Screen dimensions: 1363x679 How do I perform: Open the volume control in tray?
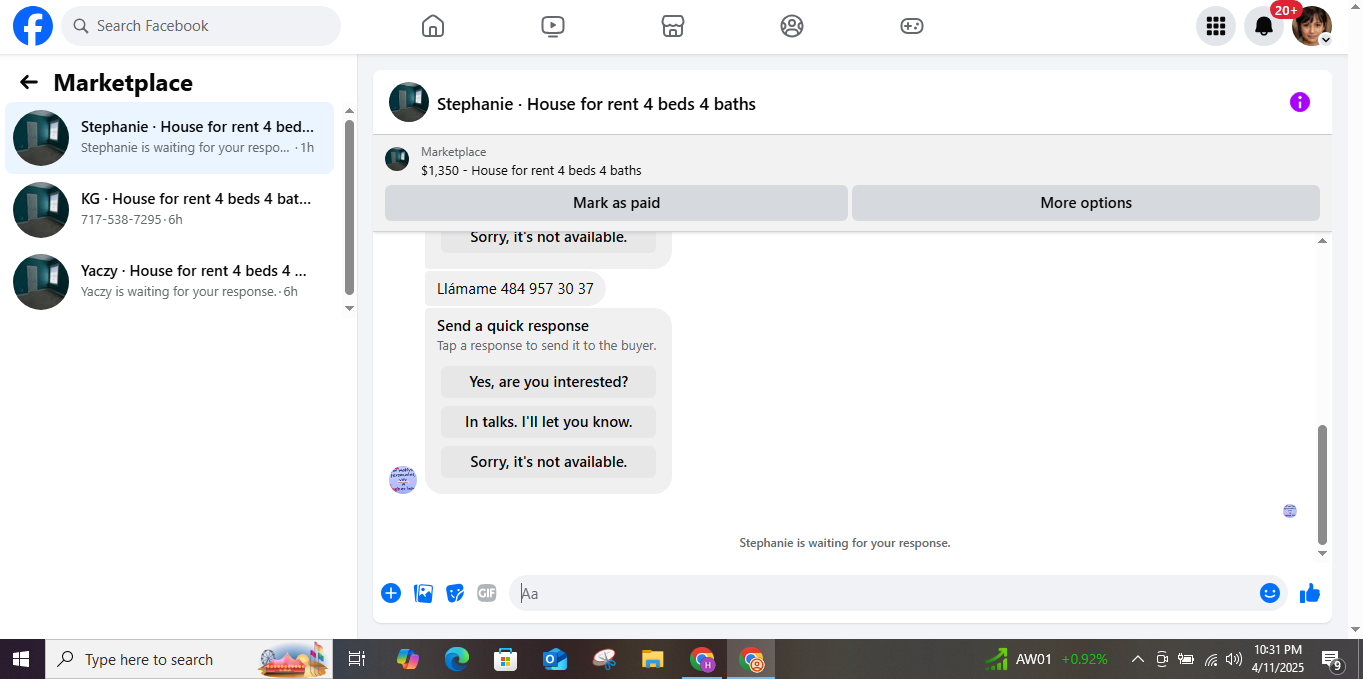[x=1234, y=659]
